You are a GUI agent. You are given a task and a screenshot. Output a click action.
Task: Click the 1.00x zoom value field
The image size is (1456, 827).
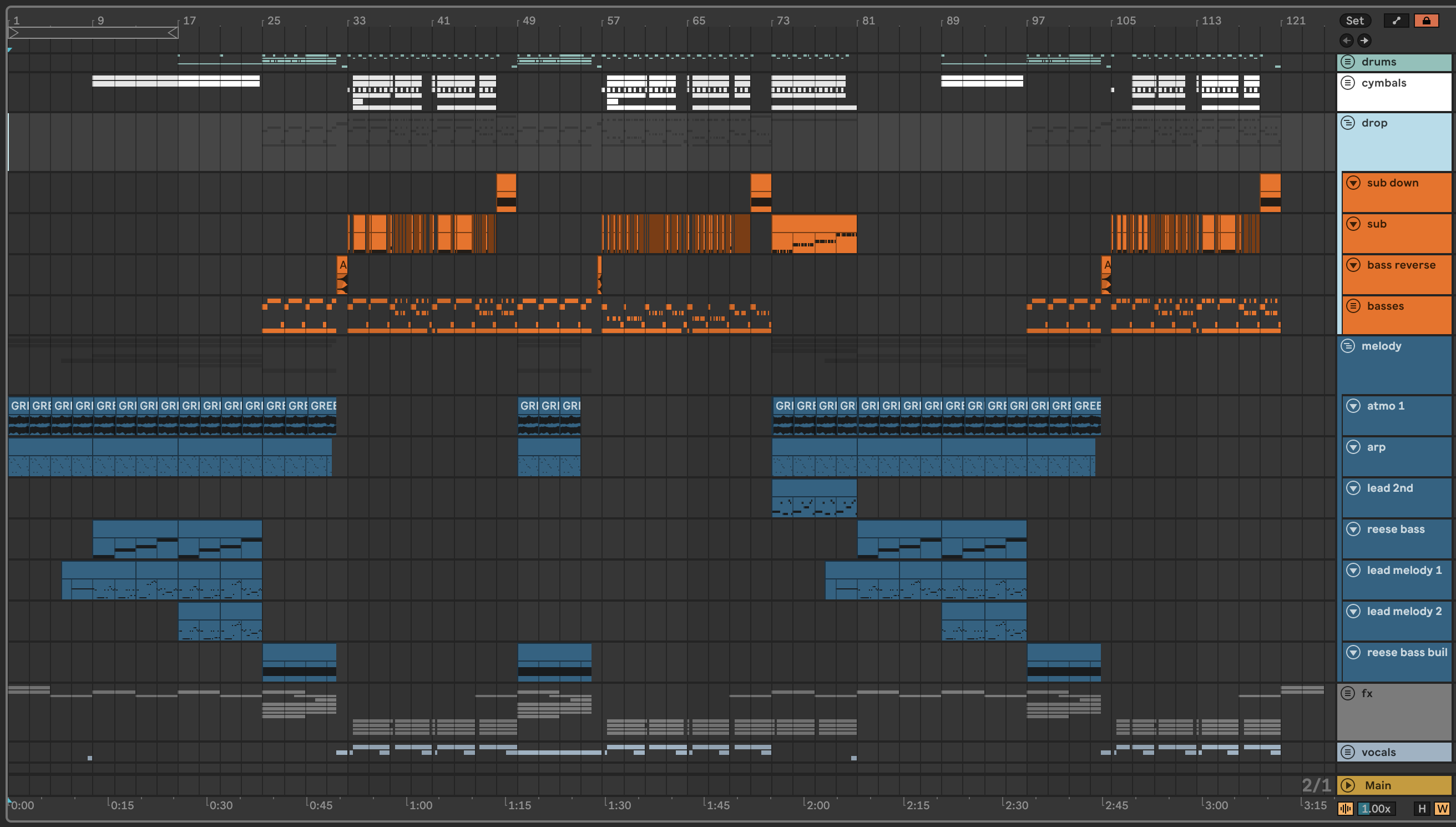point(1376,808)
